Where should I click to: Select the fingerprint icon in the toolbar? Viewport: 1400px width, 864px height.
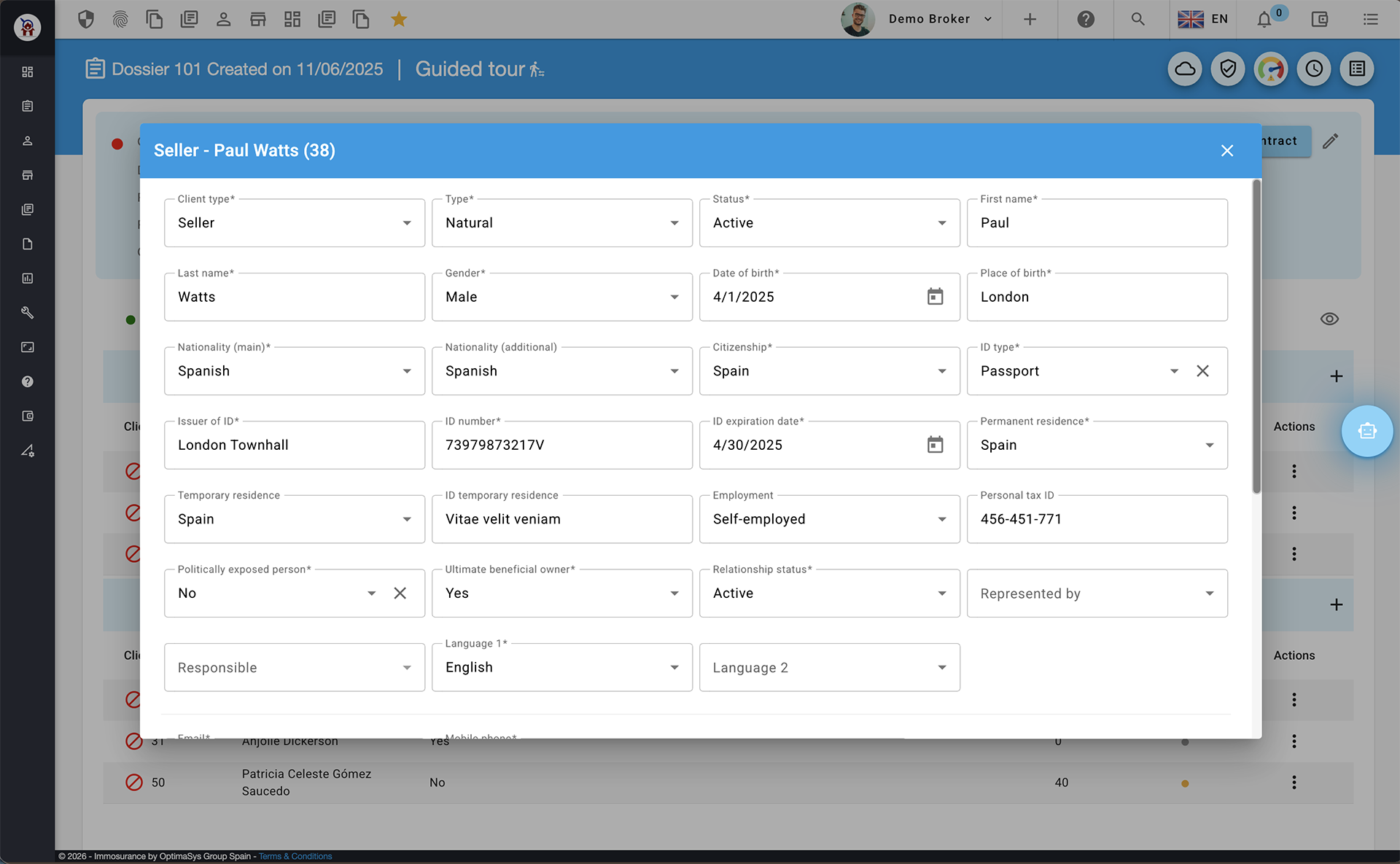[x=120, y=19]
